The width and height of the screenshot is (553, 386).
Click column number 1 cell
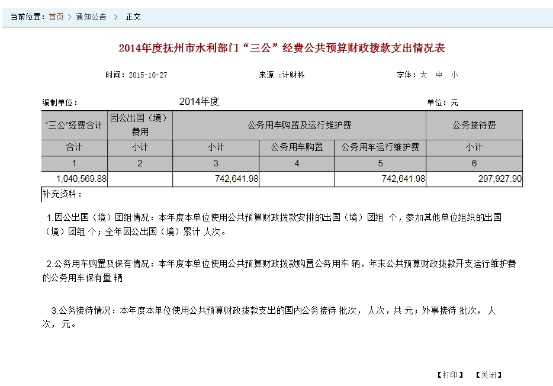[74, 164]
